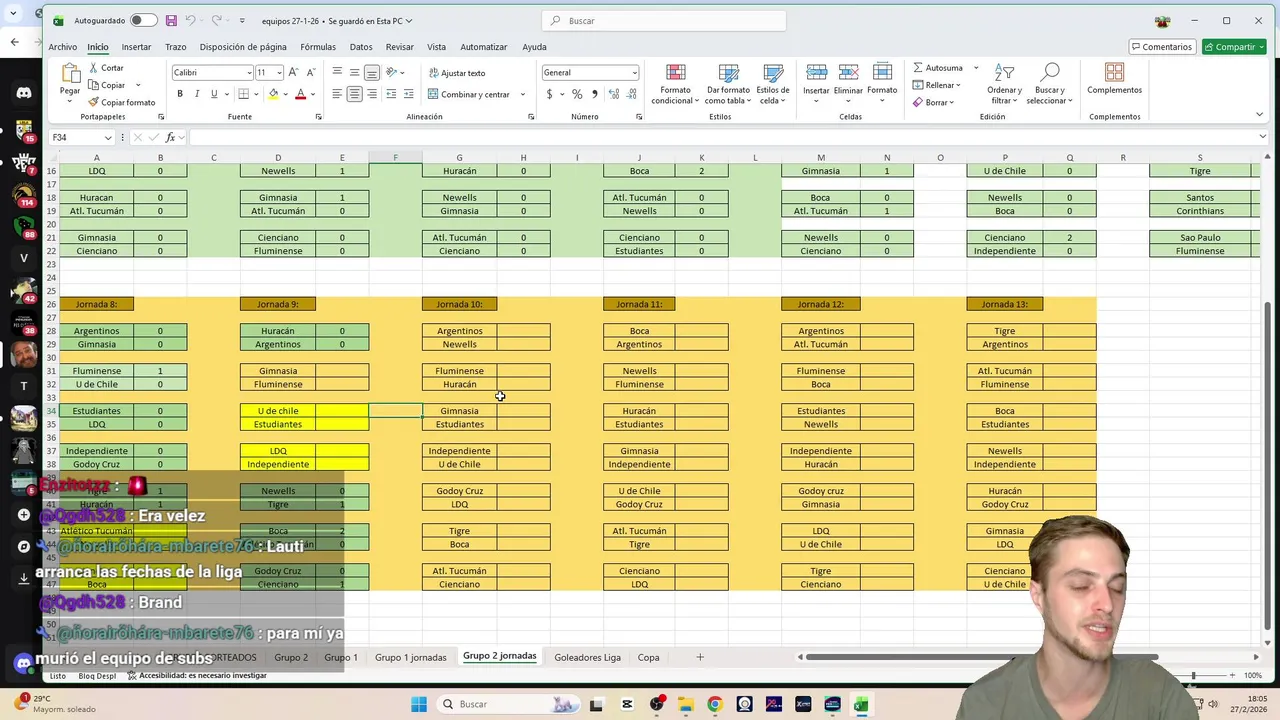
Task: Increase indent in Alineación group
Action: point(408,94)
